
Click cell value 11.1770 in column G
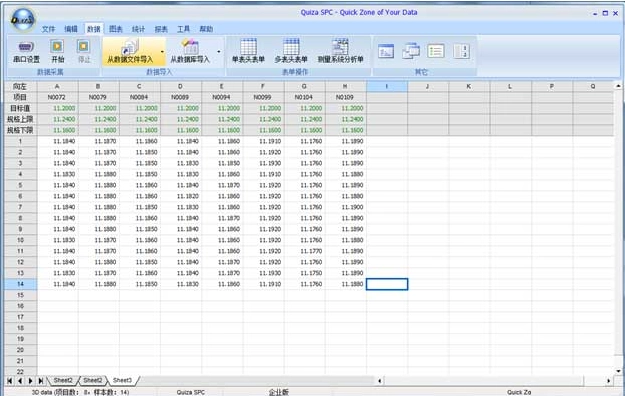[305, 251]
